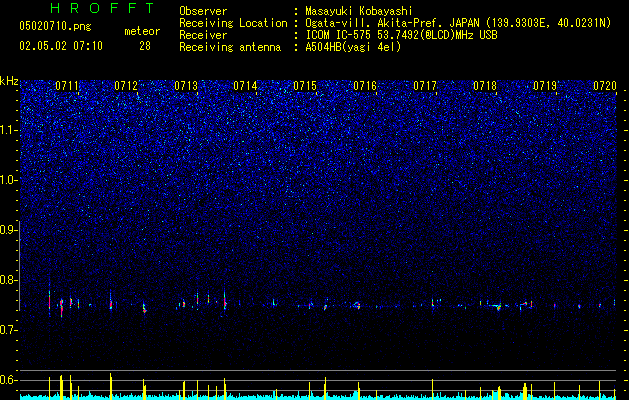Click the meteor label
The width and height of the screenshot is (629, 400).
pyautogui.click(x=142, y=31)
